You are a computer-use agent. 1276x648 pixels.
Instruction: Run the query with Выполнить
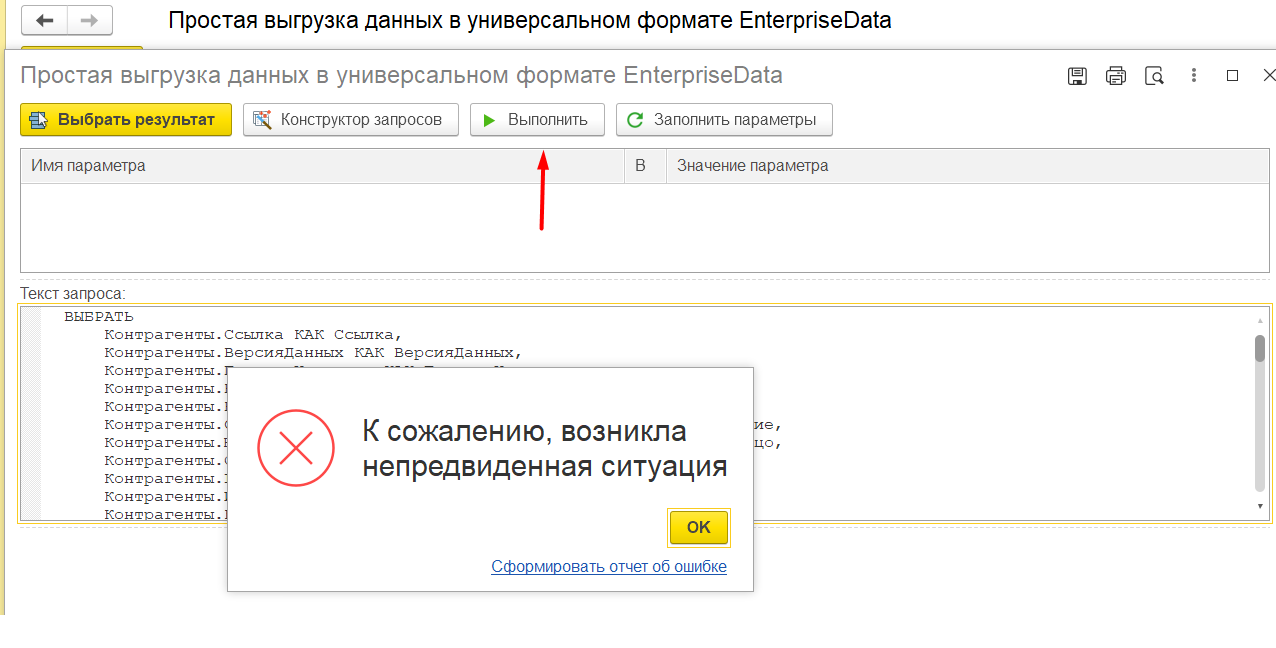click(537, 120)
